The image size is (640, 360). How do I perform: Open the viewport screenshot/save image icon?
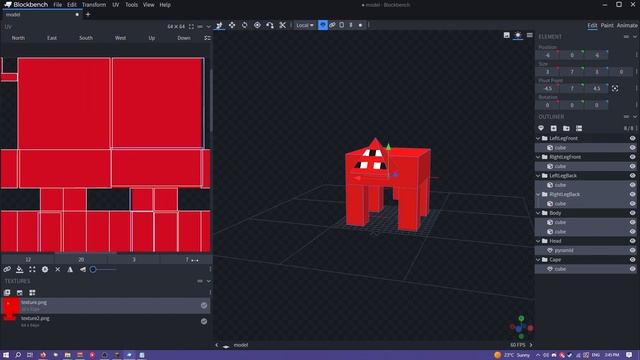(507, 35)
